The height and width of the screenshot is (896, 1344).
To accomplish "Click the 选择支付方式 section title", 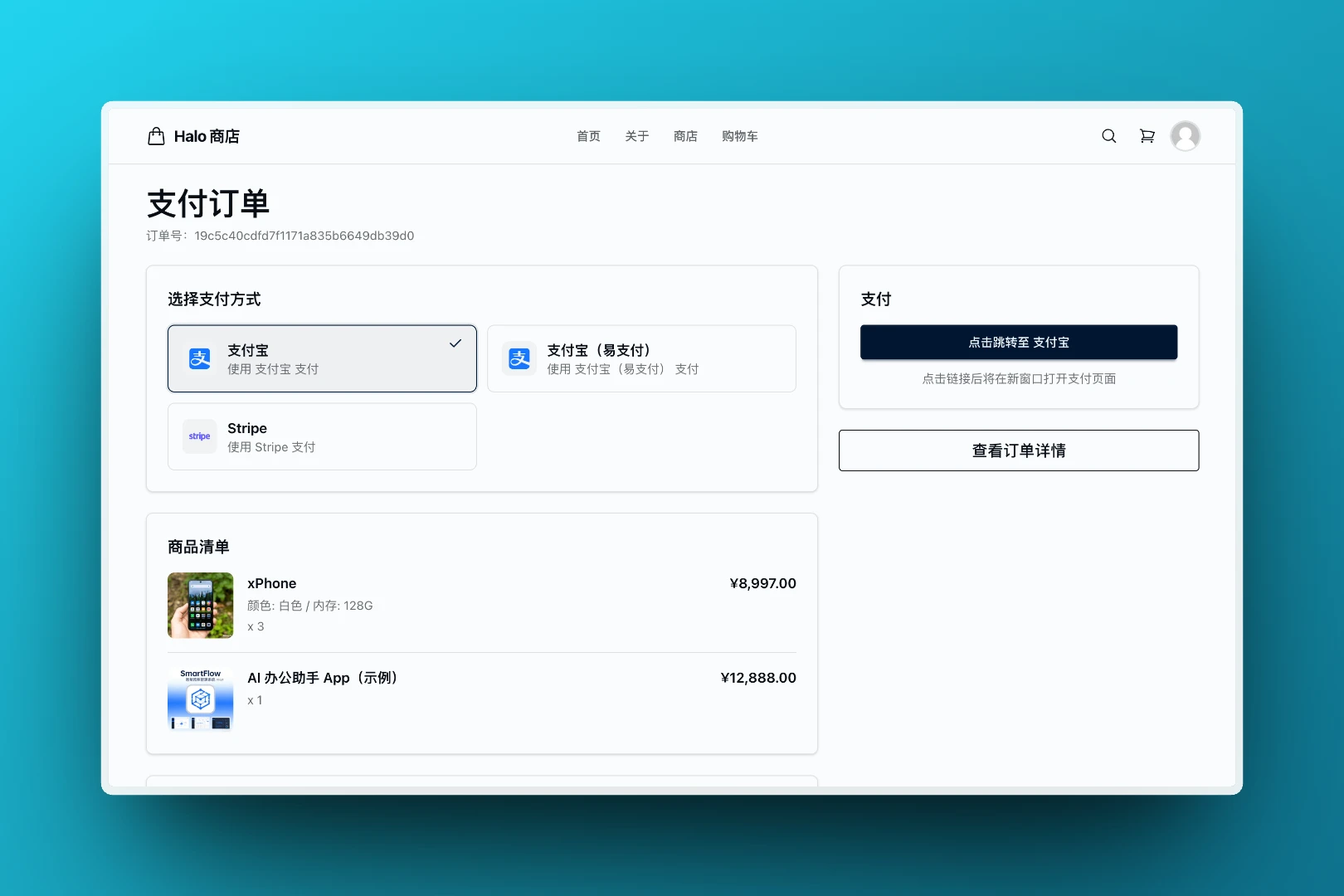I will (x=214, y=299).
